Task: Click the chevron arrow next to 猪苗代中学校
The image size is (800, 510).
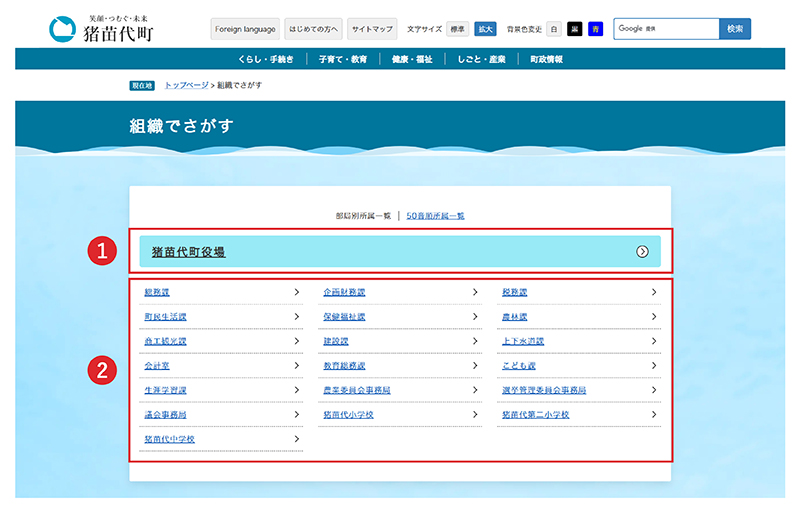Action: [297, 439]
